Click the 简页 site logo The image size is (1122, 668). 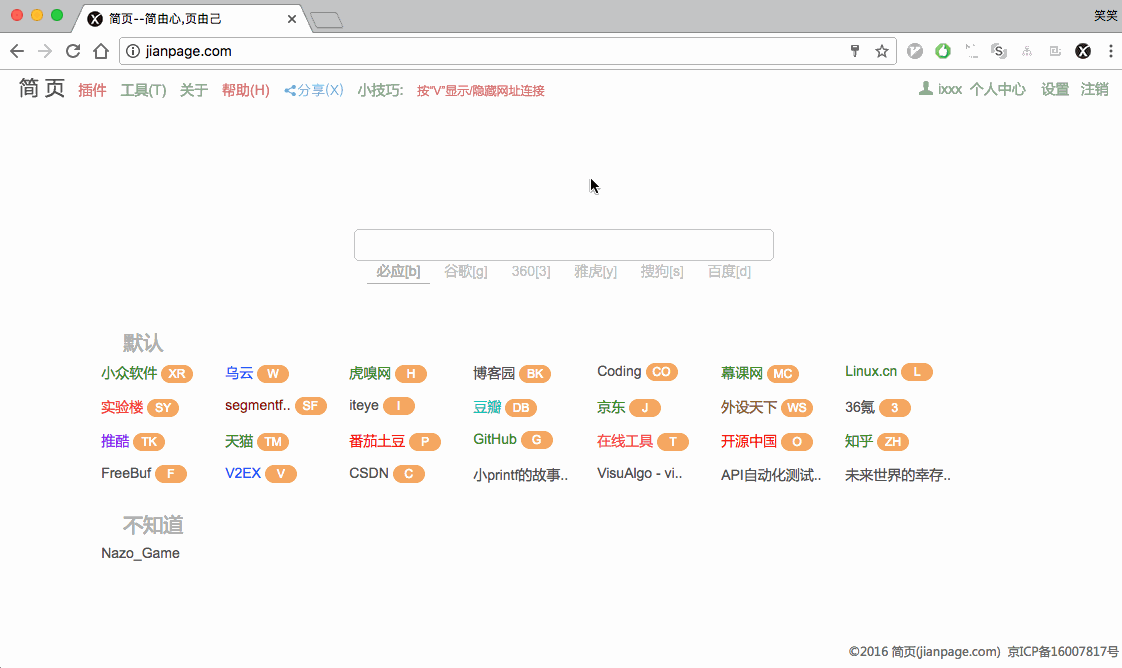tap(42, 88)
